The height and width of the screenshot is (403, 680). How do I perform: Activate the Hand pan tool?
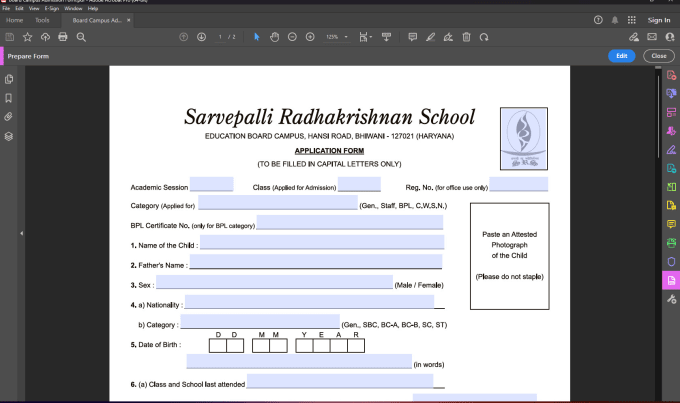coord(274,37)
